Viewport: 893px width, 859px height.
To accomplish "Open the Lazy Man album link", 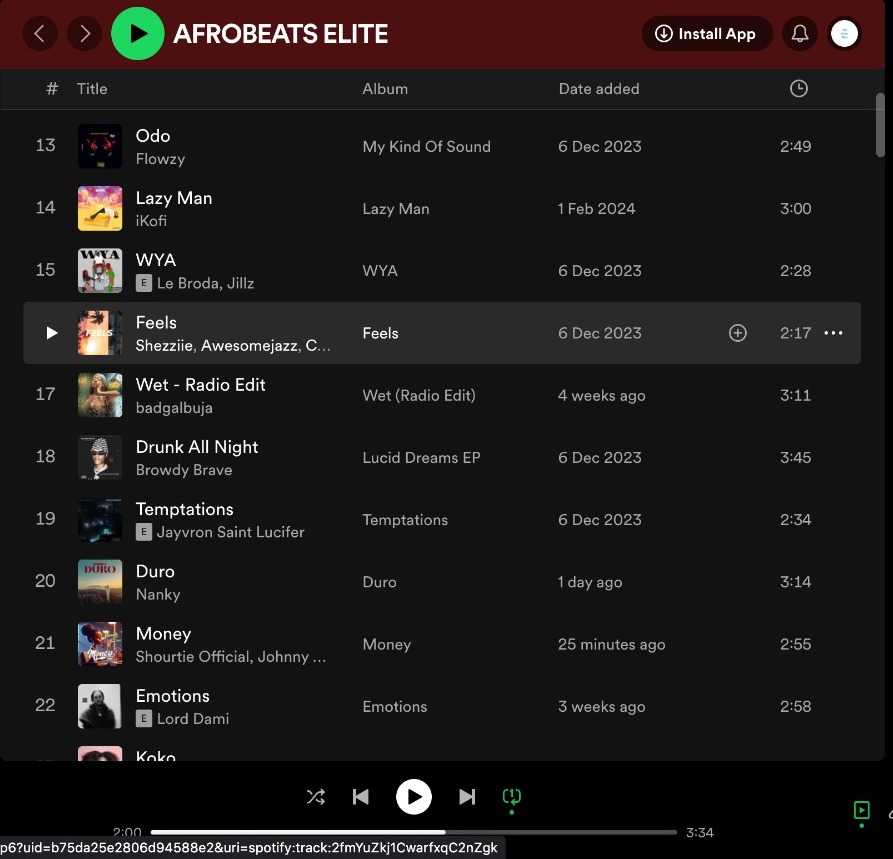I will point(396,208).
